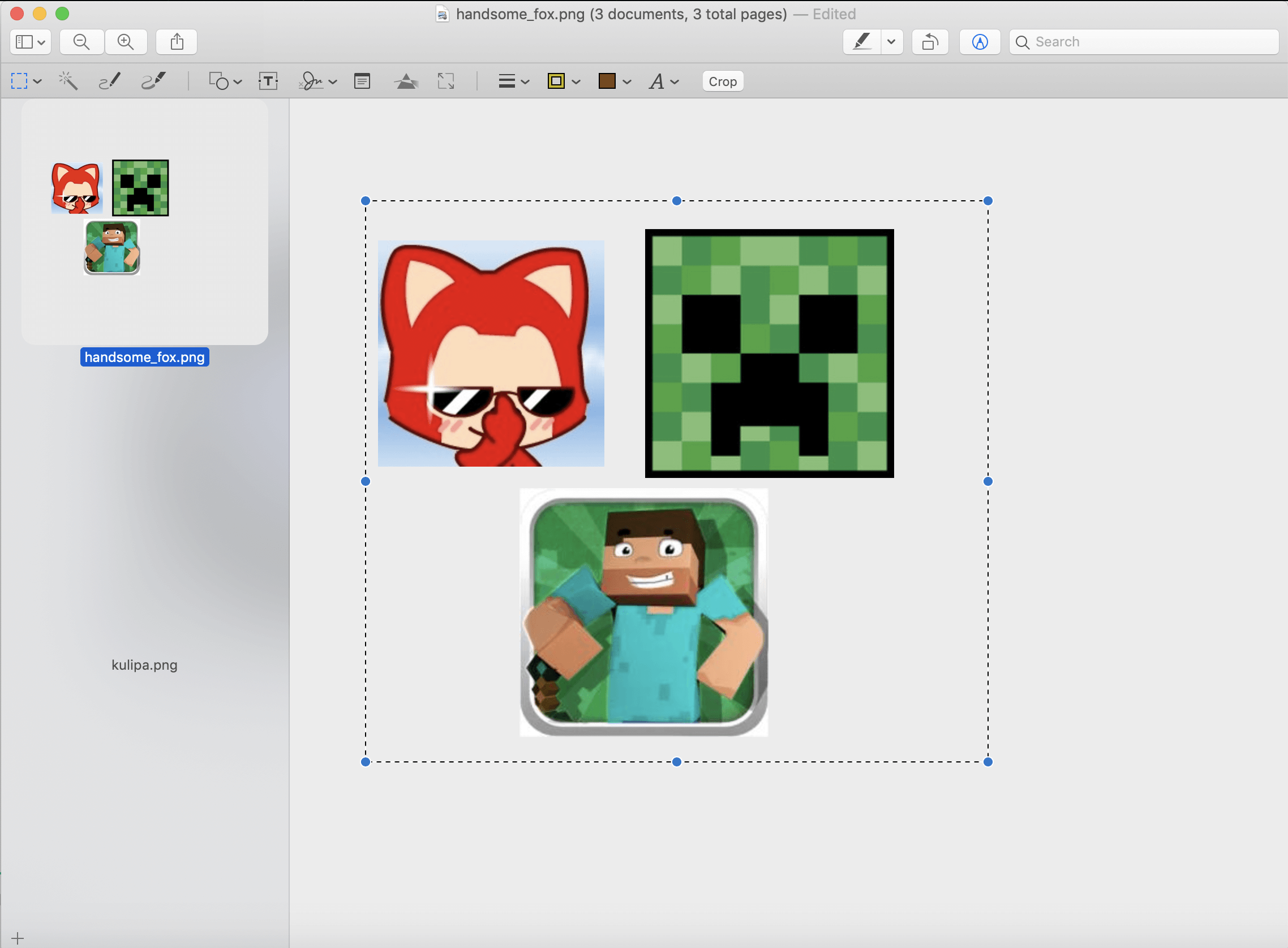Rotate the image with the Rotate icon
Screen dimensions: 1288x948
tap(930, 42)
